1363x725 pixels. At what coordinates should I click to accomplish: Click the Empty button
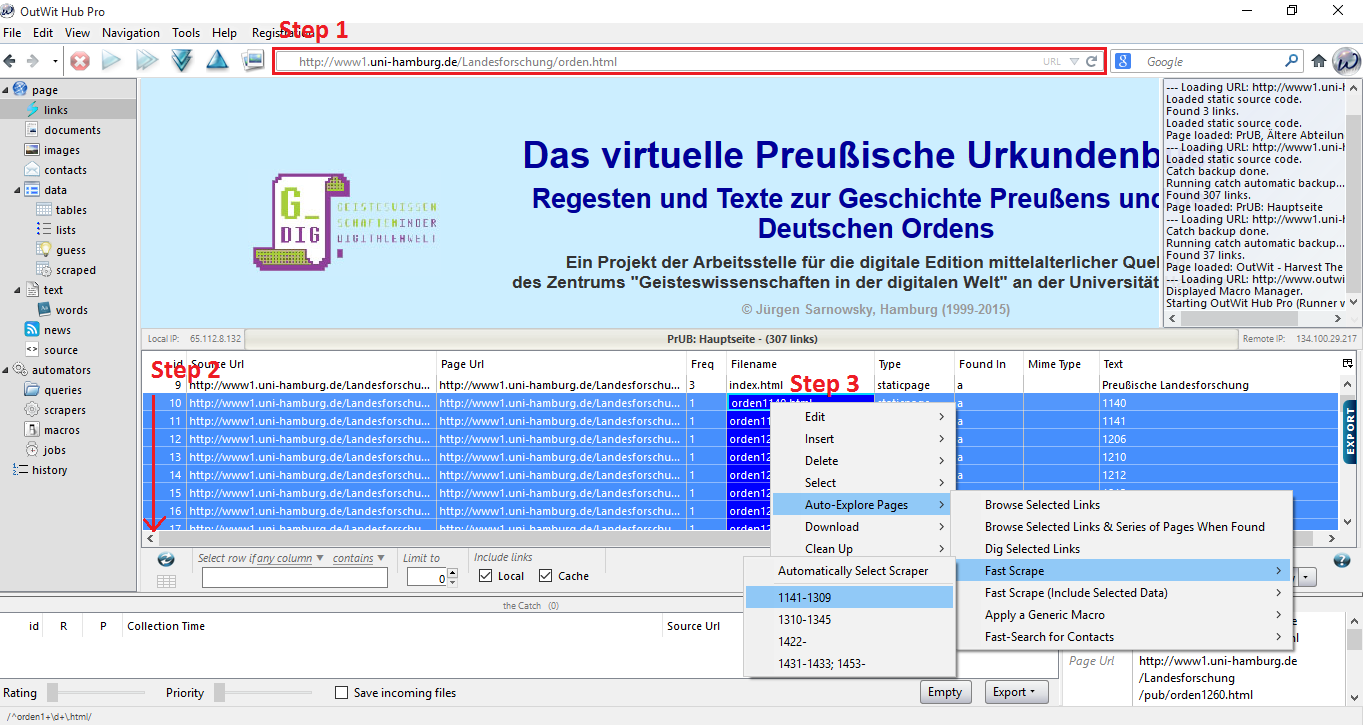pos(945,692)
